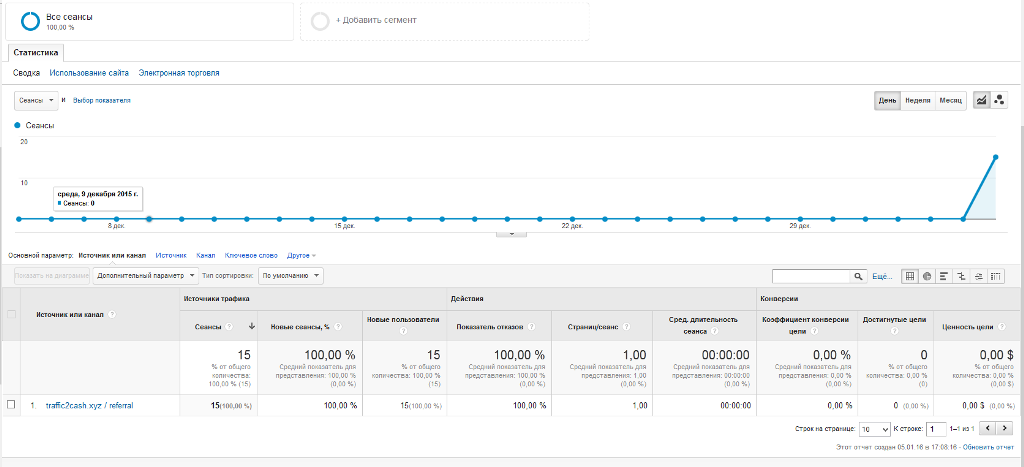Switch chart to motion bubbles icon
Screen dimensions: 1024x467
pos(998,101)
